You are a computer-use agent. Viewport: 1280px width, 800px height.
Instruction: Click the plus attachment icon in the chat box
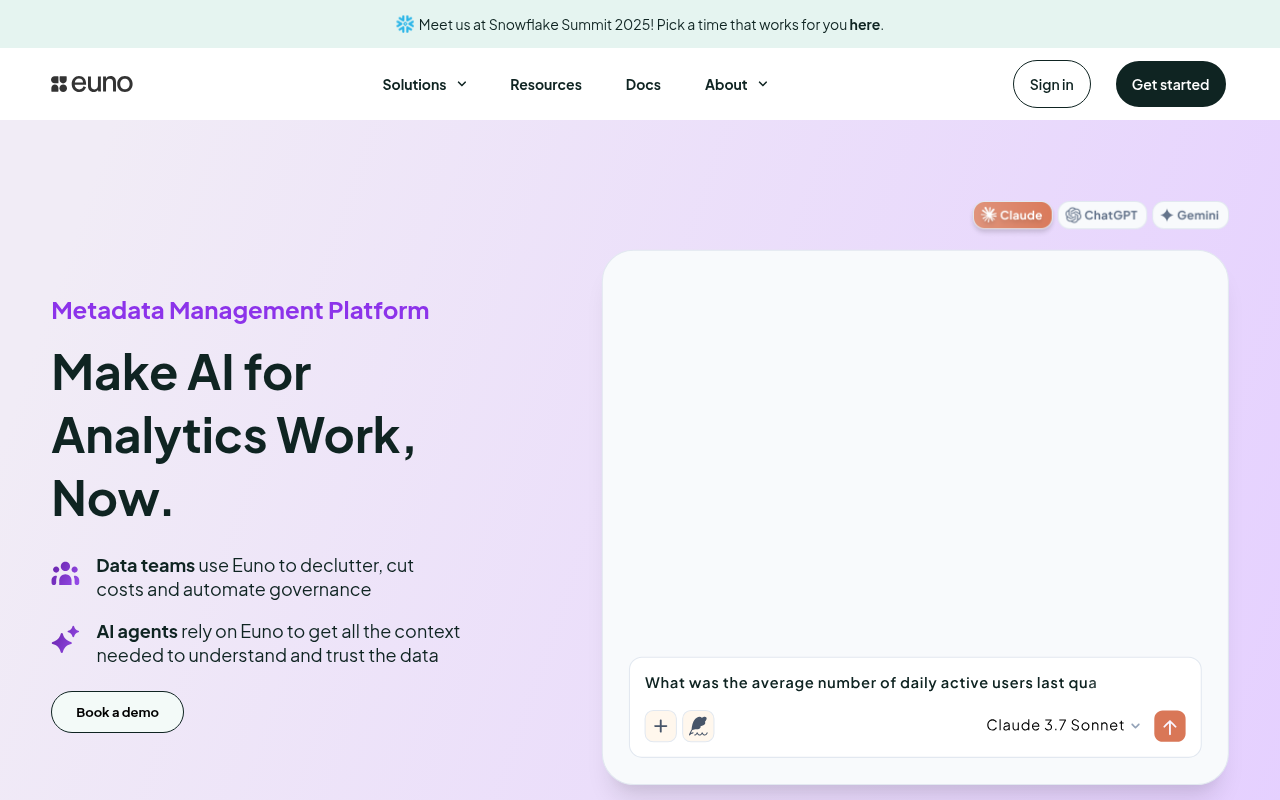coord(660,726)
